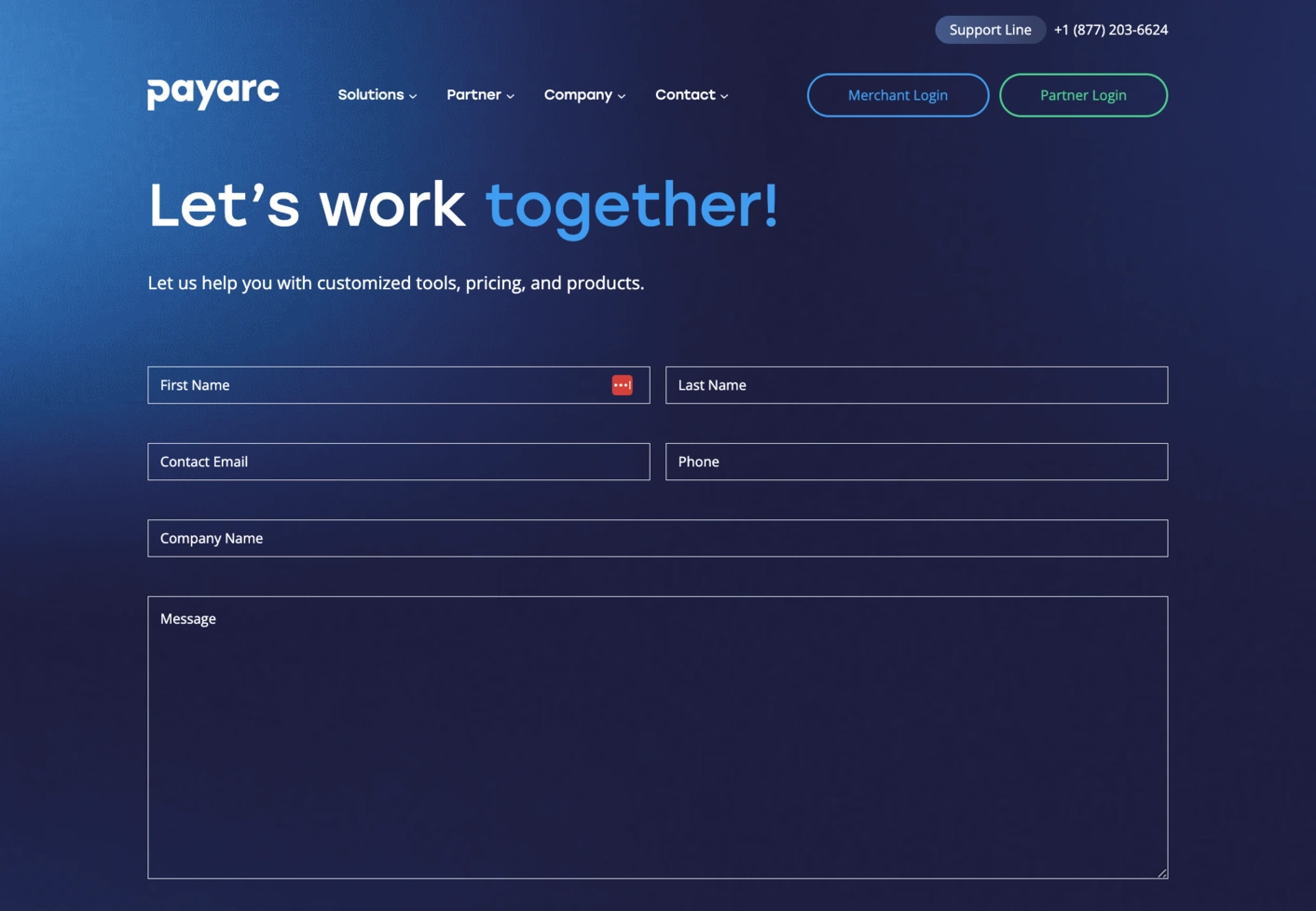Open the Company dropdown menu
Image resolution: width=1316 pixels, height=911 pixels.
(x=584, y=95)
